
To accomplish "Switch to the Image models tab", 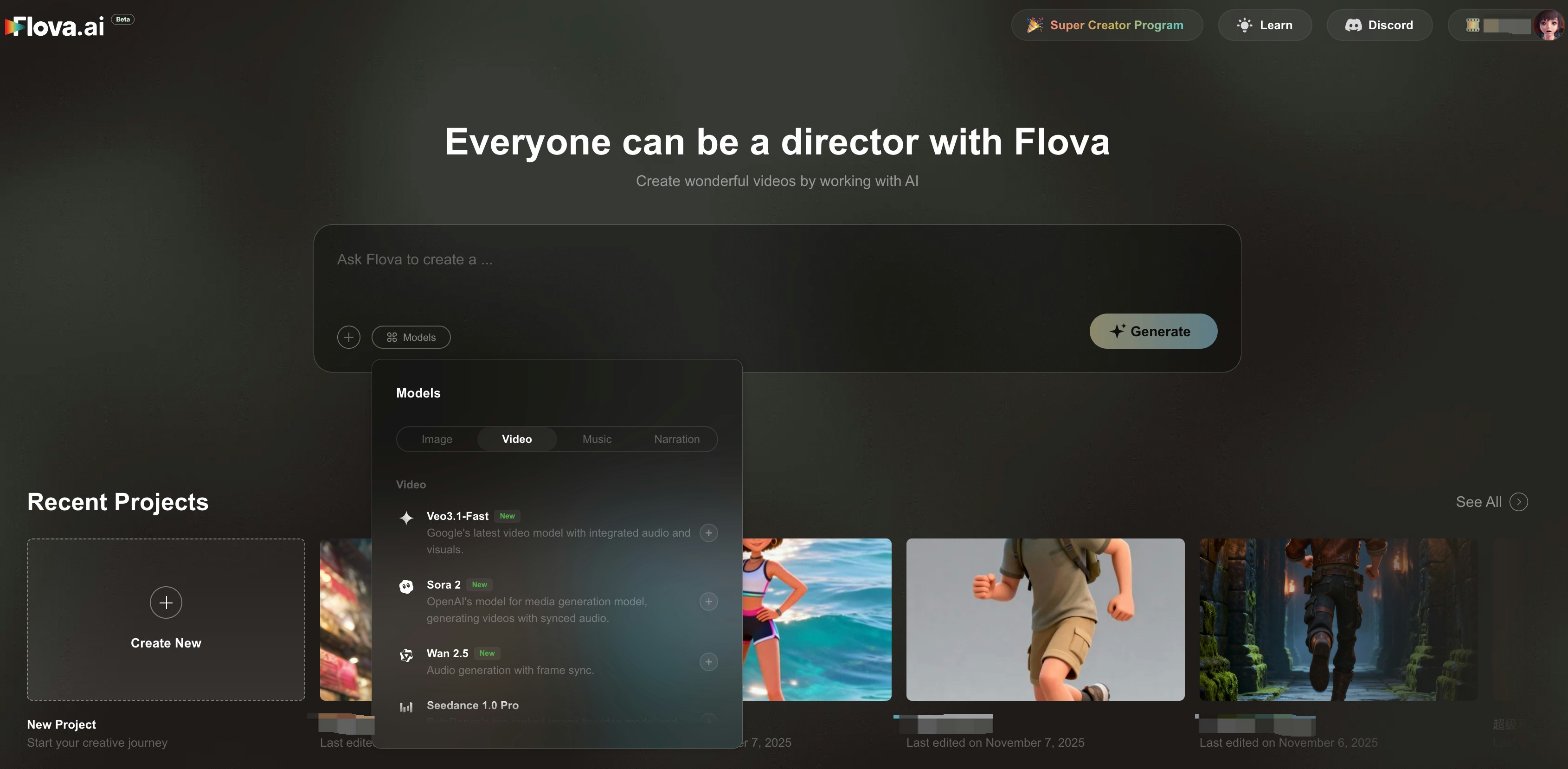I will 437,439.
